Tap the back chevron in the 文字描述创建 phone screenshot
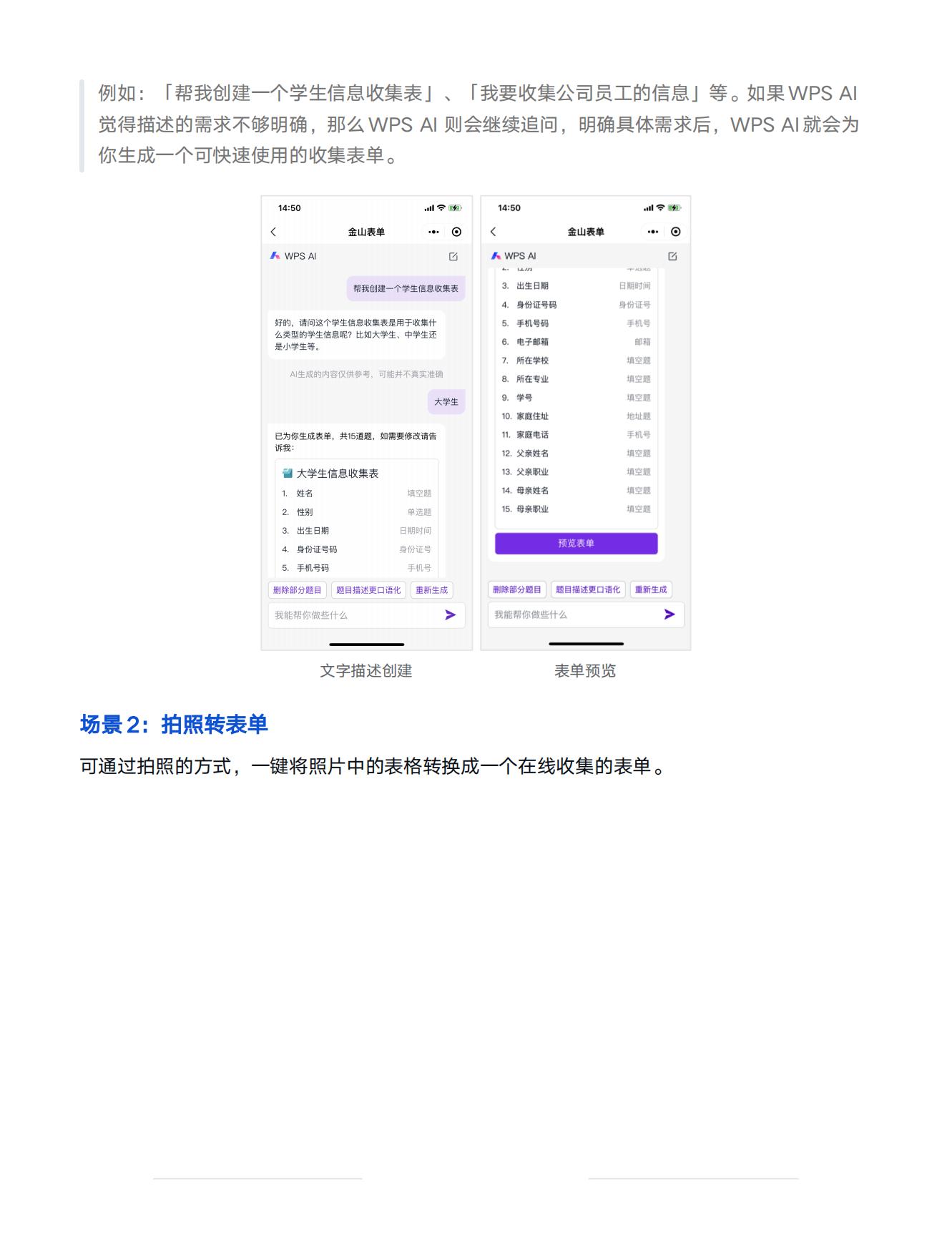 pyautogui.click(x=273, y=232)
